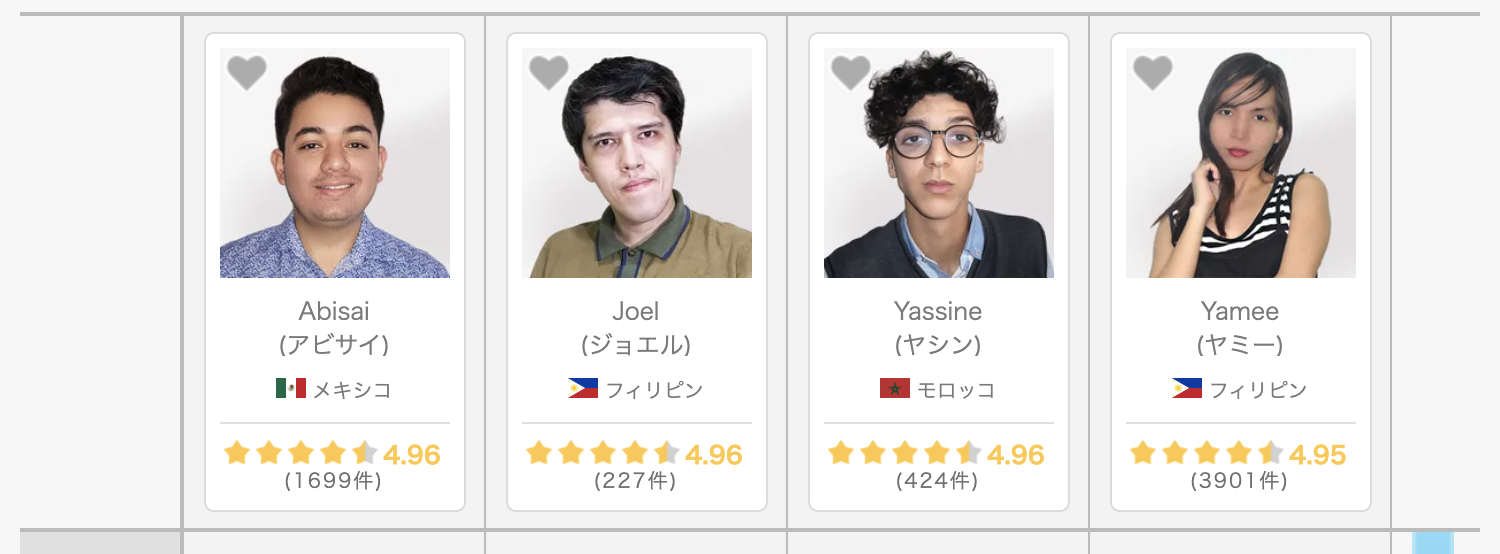Image resolution: width=1500 pixels, height=554 pixels.
Task: Favorite Yassine with the heart icon
Action: tap(850, 72)
